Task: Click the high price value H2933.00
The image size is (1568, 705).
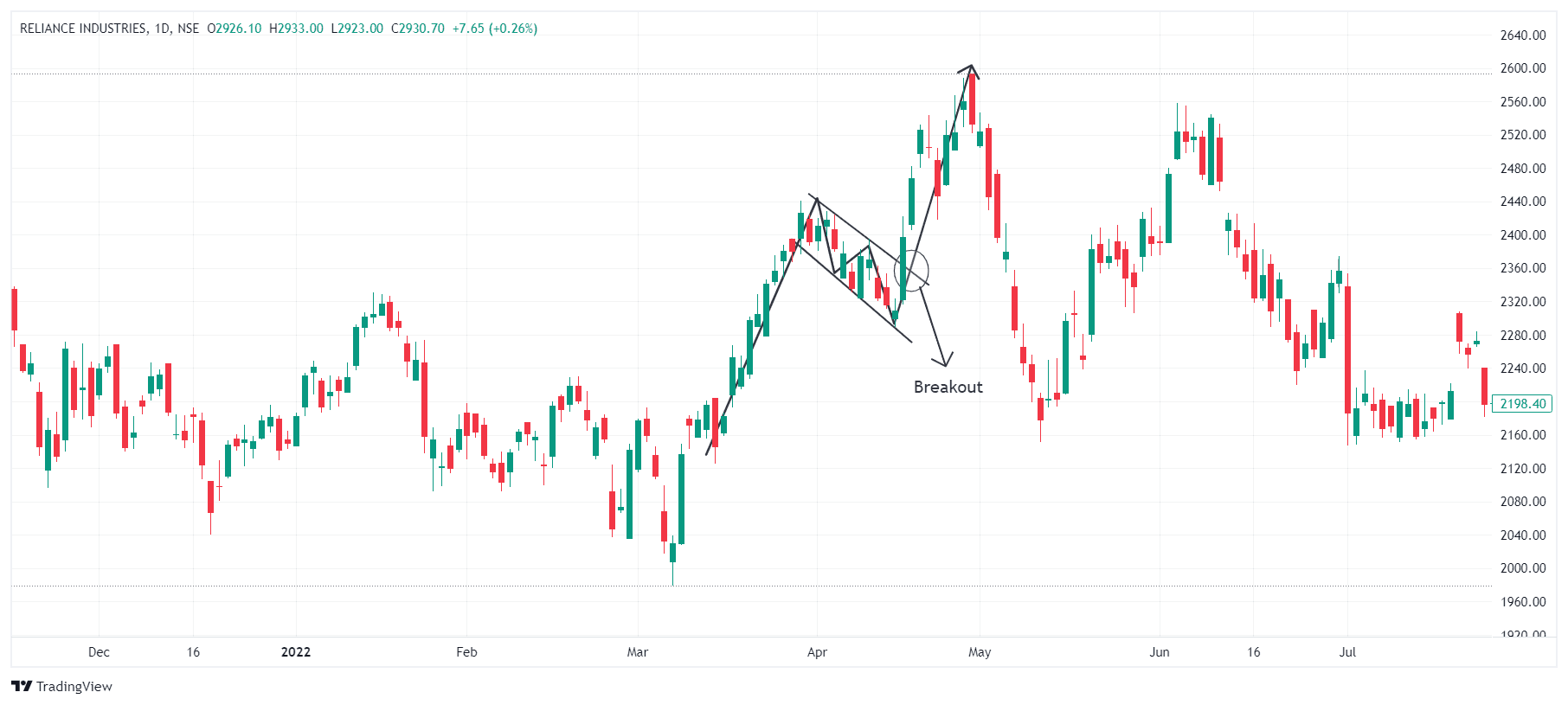Action: tap(296, 29)
